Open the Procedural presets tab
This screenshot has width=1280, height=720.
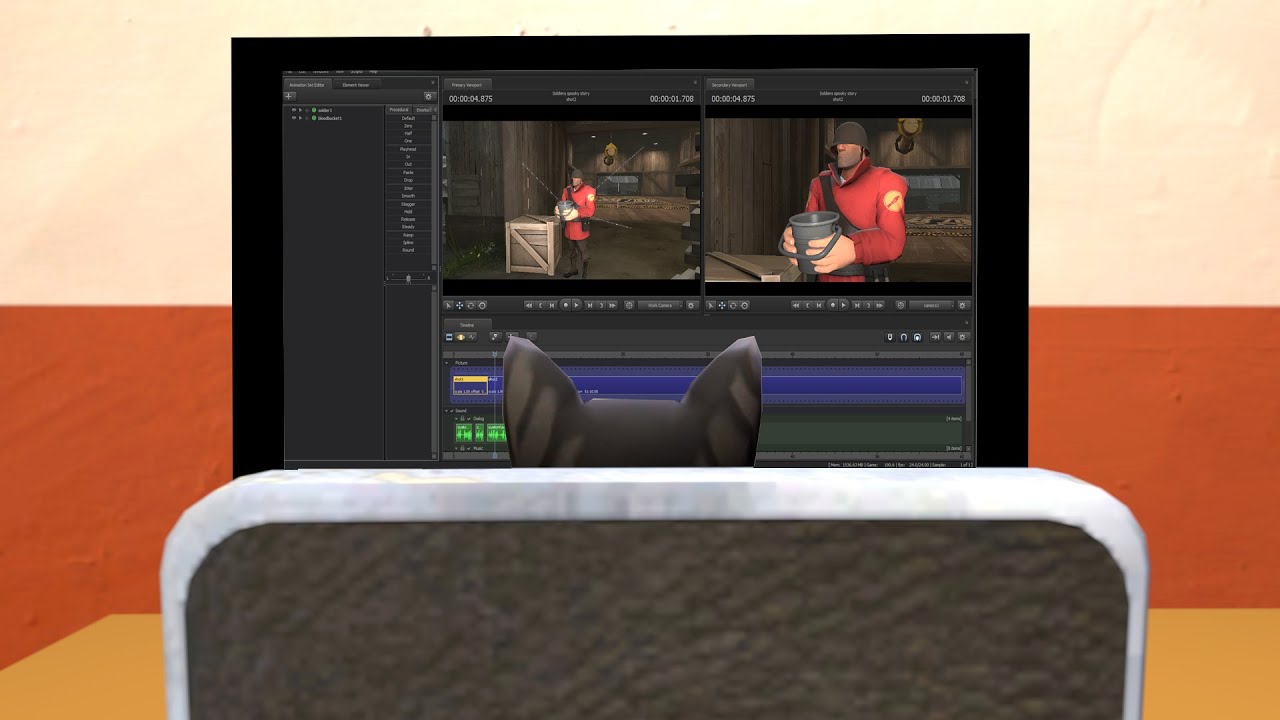click(398, 110)
